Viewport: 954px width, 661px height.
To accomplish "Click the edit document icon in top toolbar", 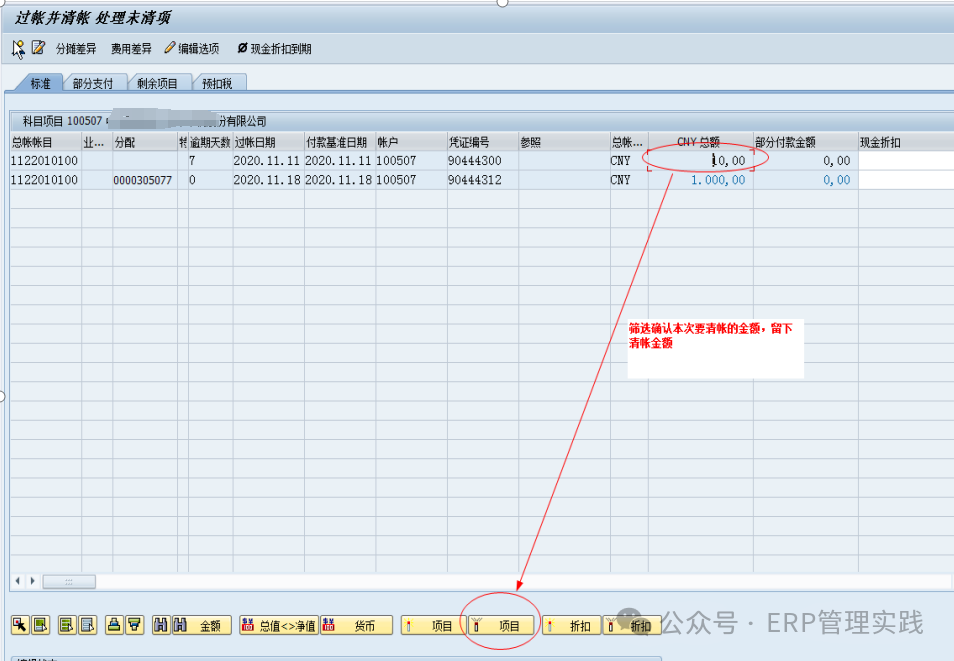I will click(39, 48).
